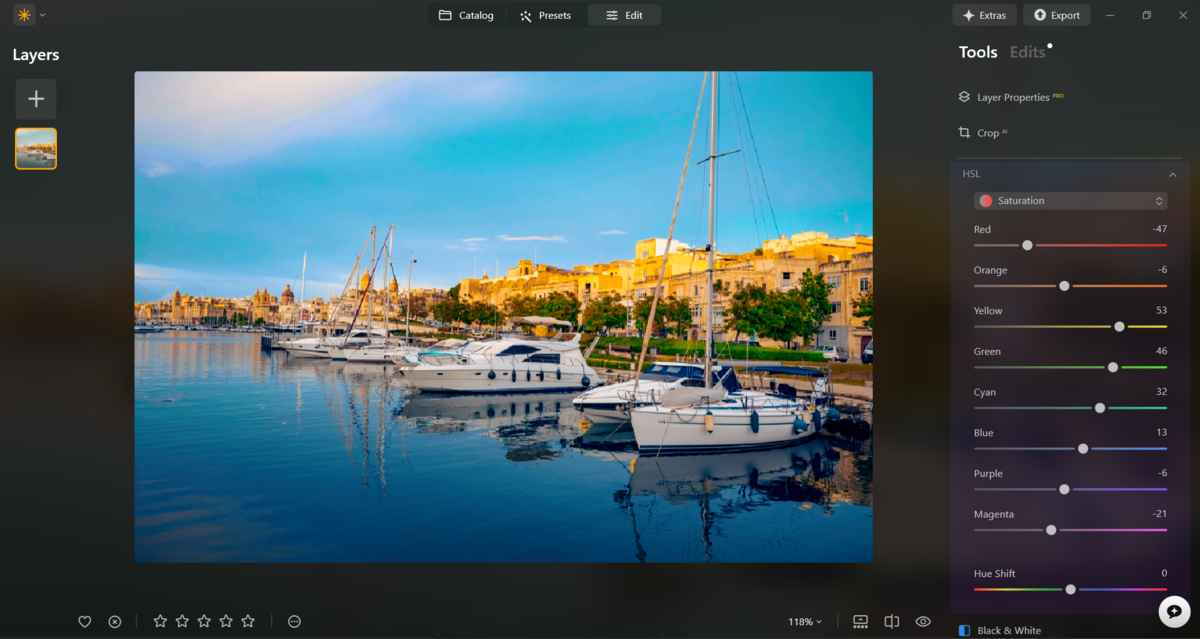
Task: Open the Black & White tool
Action: point(1008,631)
